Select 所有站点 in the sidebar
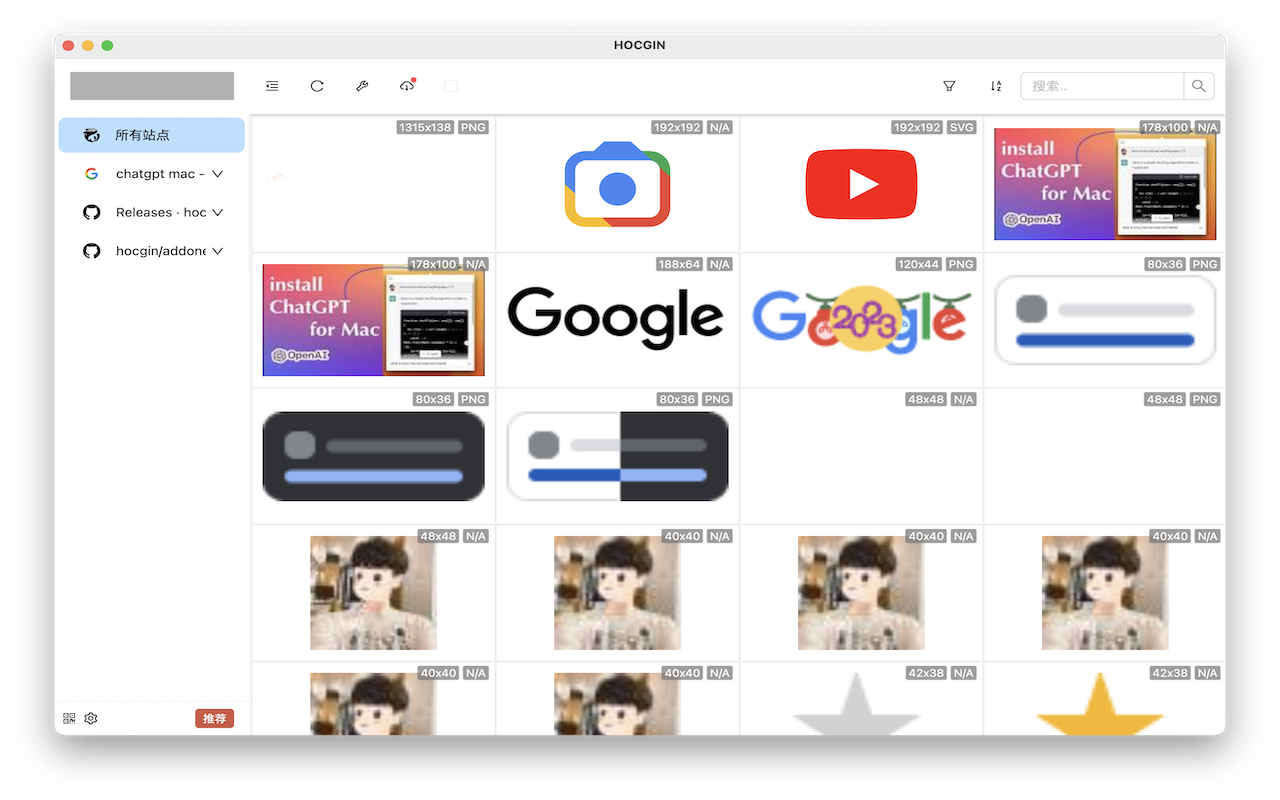Viewport: 1280px width, 800px height. (x=152, y=135)
